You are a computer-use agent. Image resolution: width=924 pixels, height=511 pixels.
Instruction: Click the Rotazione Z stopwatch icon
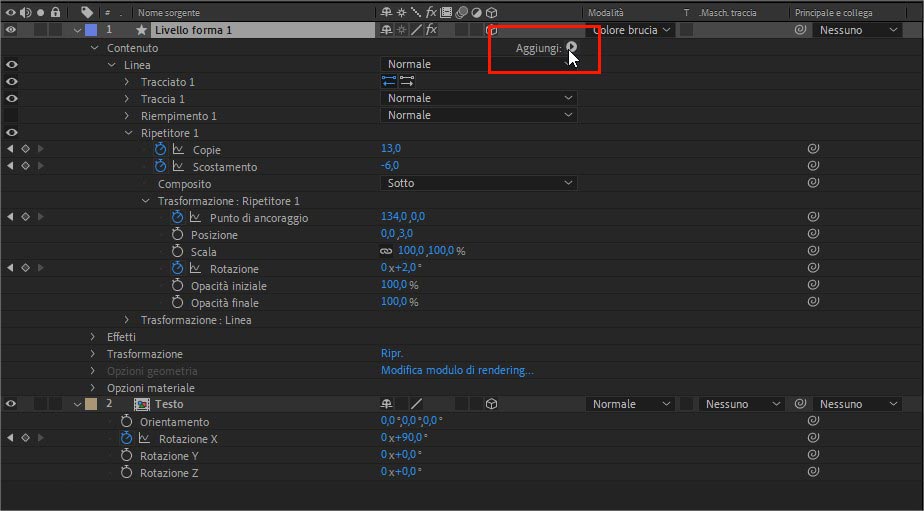(126, 472)
